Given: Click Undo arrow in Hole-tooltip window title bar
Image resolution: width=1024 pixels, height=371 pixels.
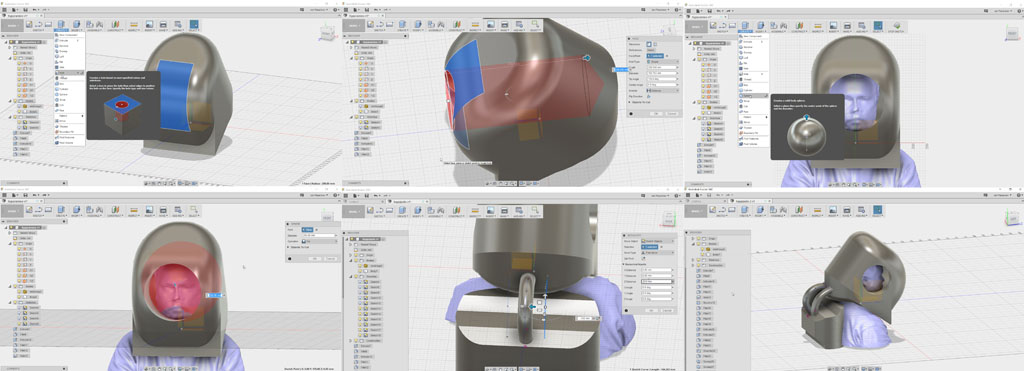Looking at the screenshot, I should point(34,10).
